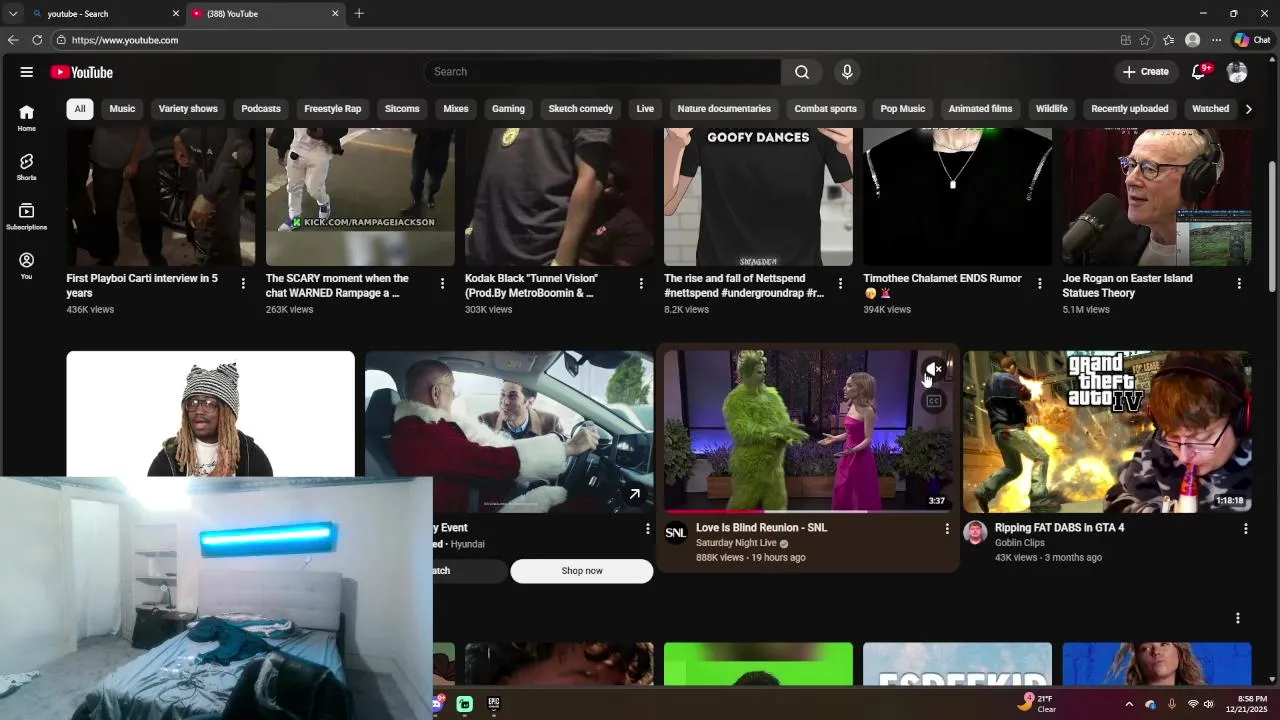This screenshot has height=720, width=1280.
Task: Open Love Is Blind Reunion - SNL title
Action: pyautogui.click(x=762, y=528)
